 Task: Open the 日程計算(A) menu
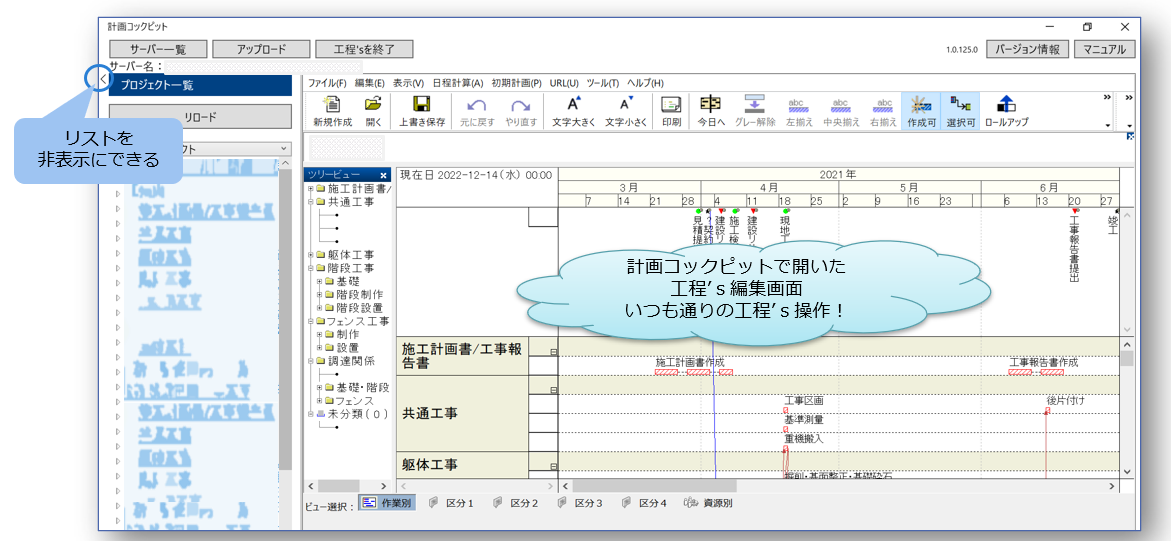[x=458, y=83]
